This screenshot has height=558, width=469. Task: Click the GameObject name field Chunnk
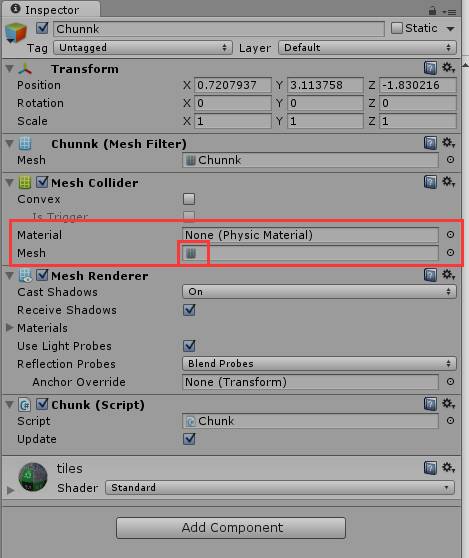[x=219, y=29]
